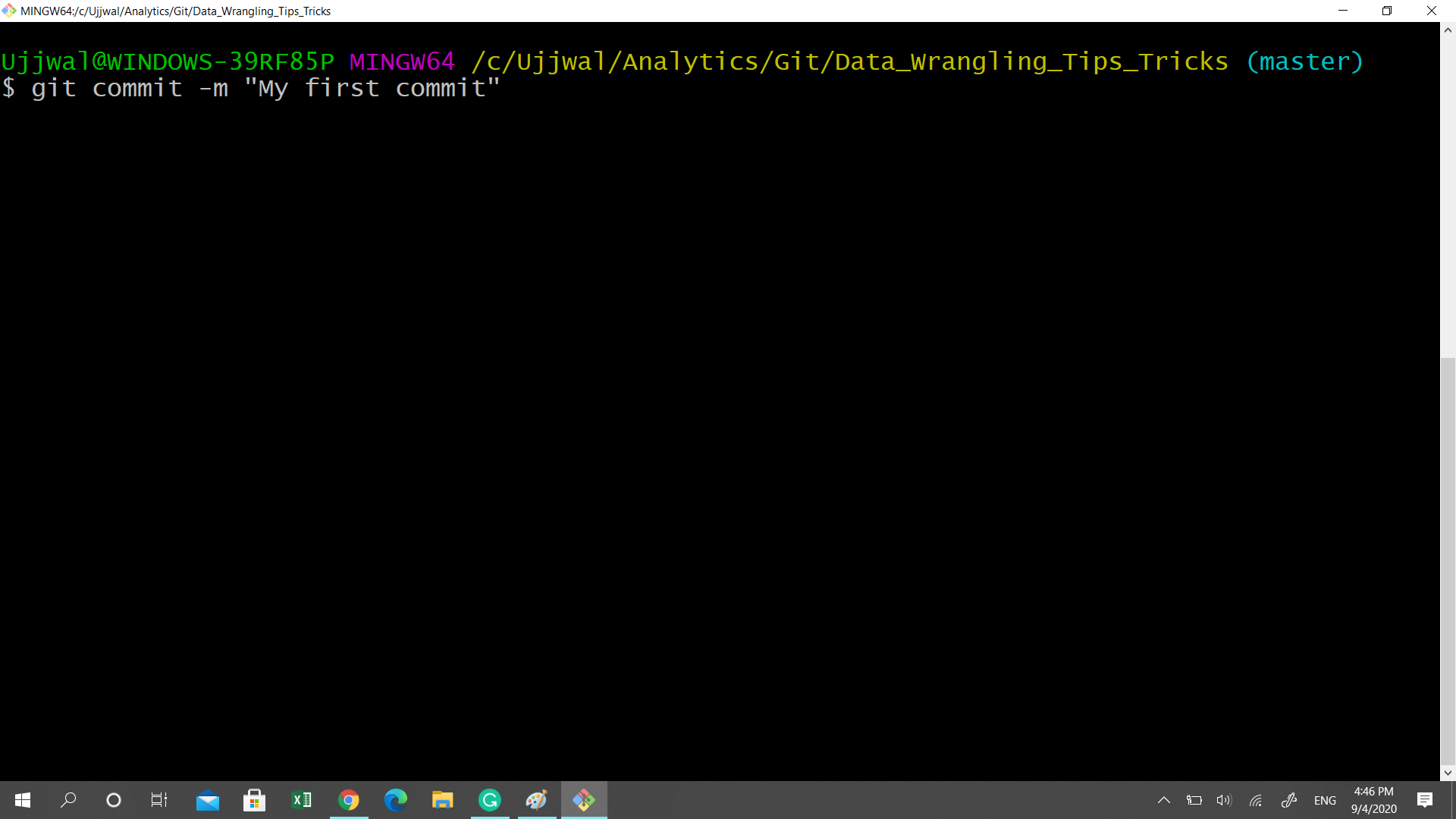Open Microsoft Edge from taskbar

click(396, 800)
